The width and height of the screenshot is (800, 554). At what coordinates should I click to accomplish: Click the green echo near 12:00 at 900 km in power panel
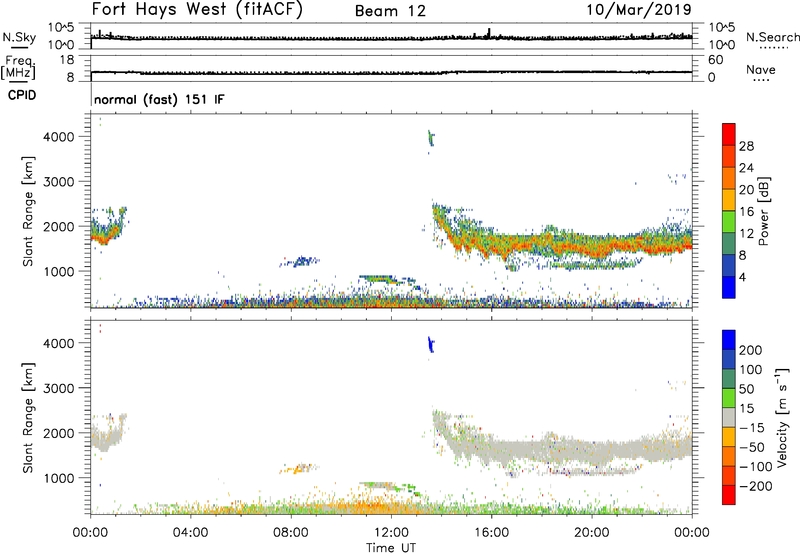point(380,279)
